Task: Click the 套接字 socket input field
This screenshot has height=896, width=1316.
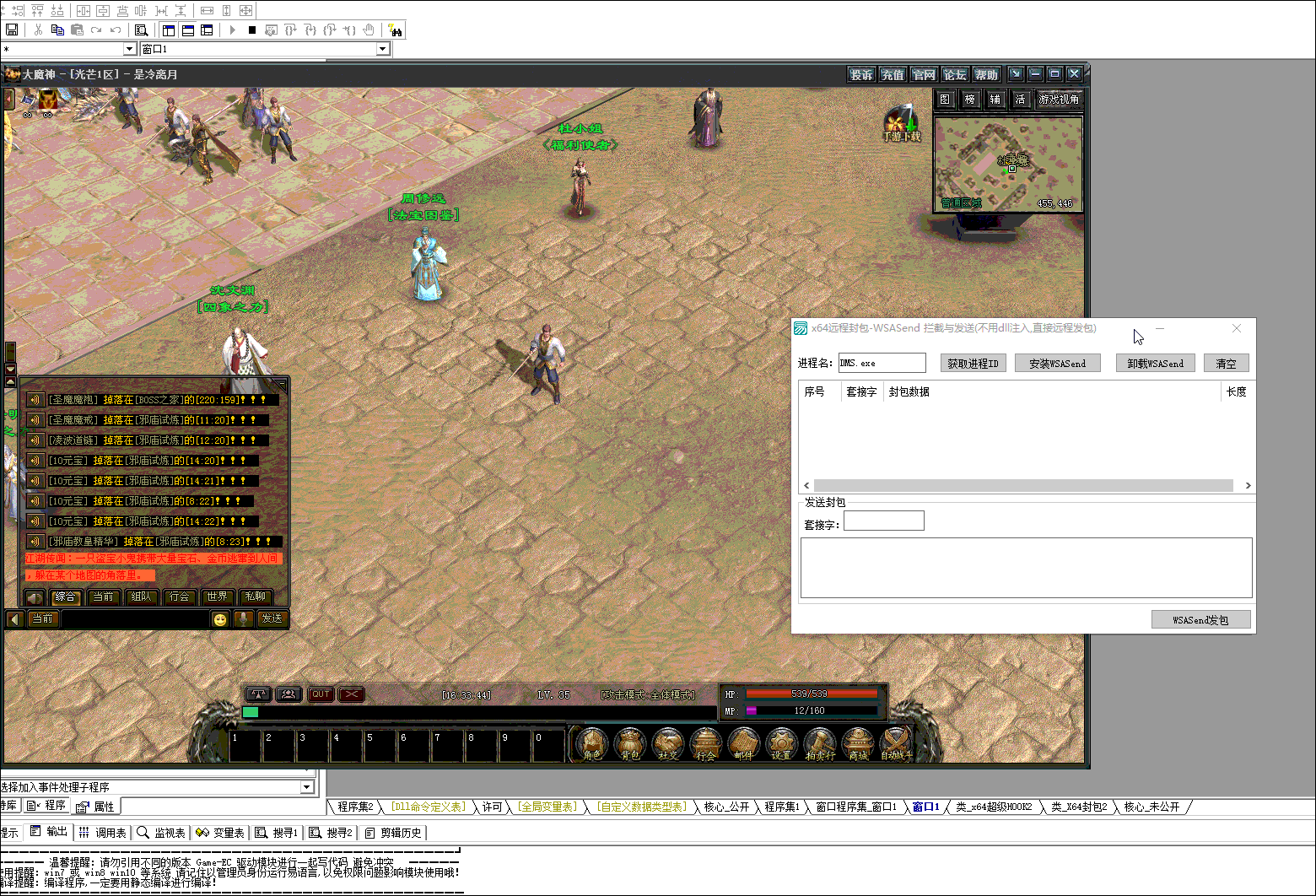Action: [x=883, y=521]
